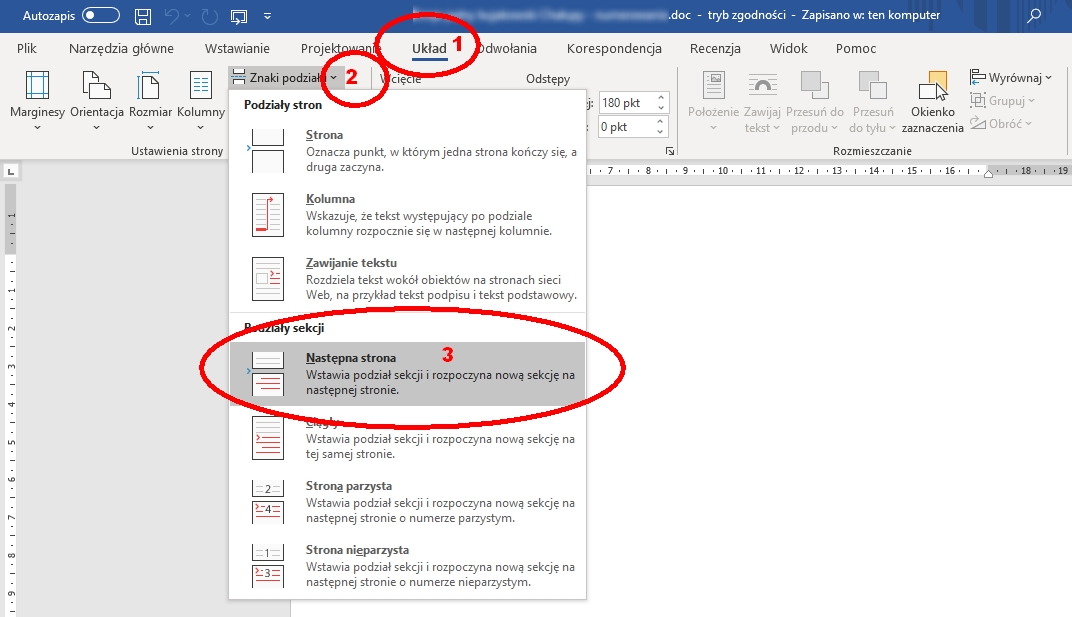Click the Strona nieparzysta section icon
This screenshot has height=617, width=1072.
pos(267,566)
